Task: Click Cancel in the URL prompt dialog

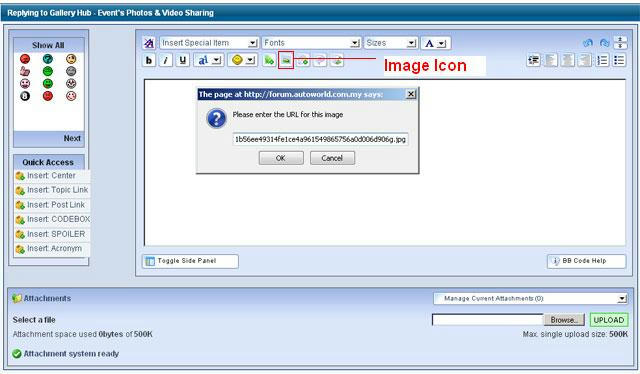Action: coord(332,158)
